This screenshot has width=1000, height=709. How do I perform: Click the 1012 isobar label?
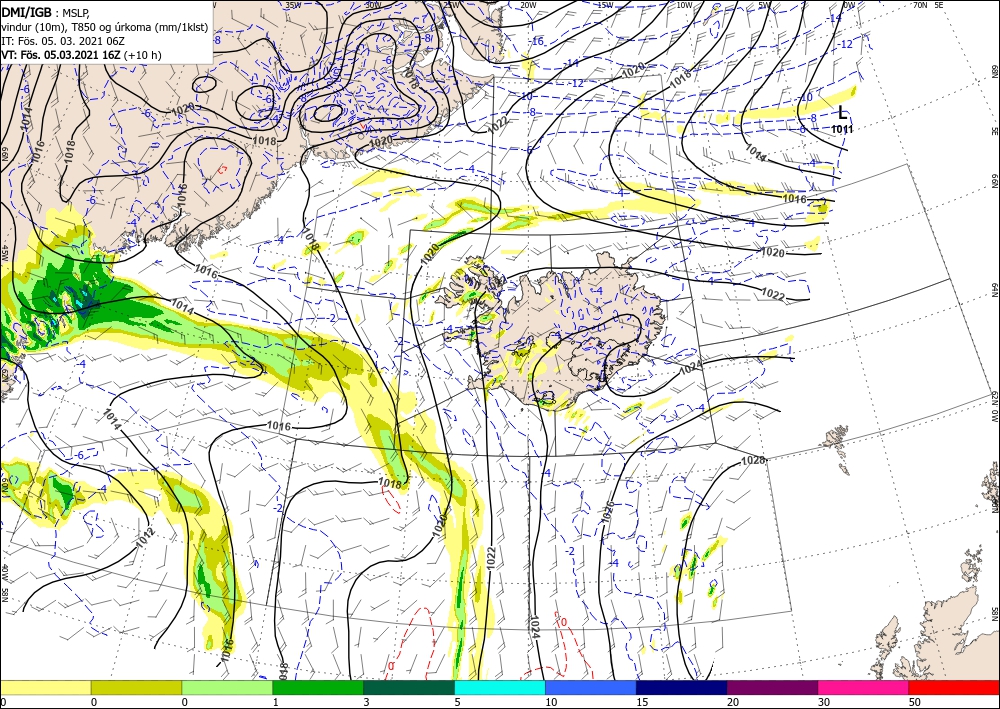145,538
